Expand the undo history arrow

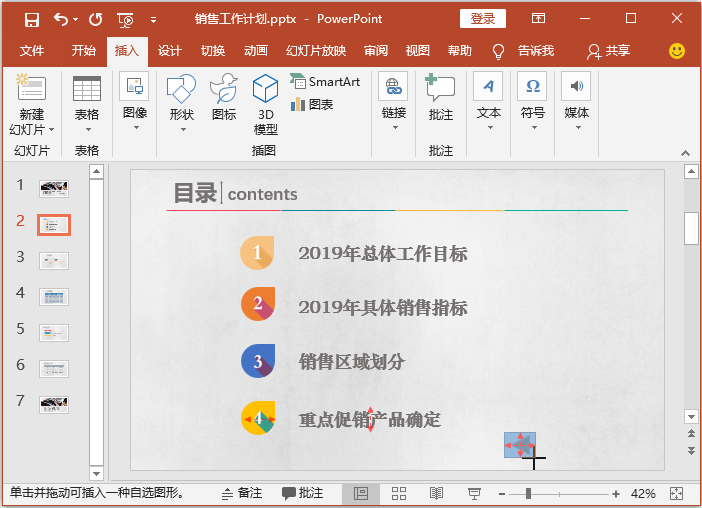(75, 19)
